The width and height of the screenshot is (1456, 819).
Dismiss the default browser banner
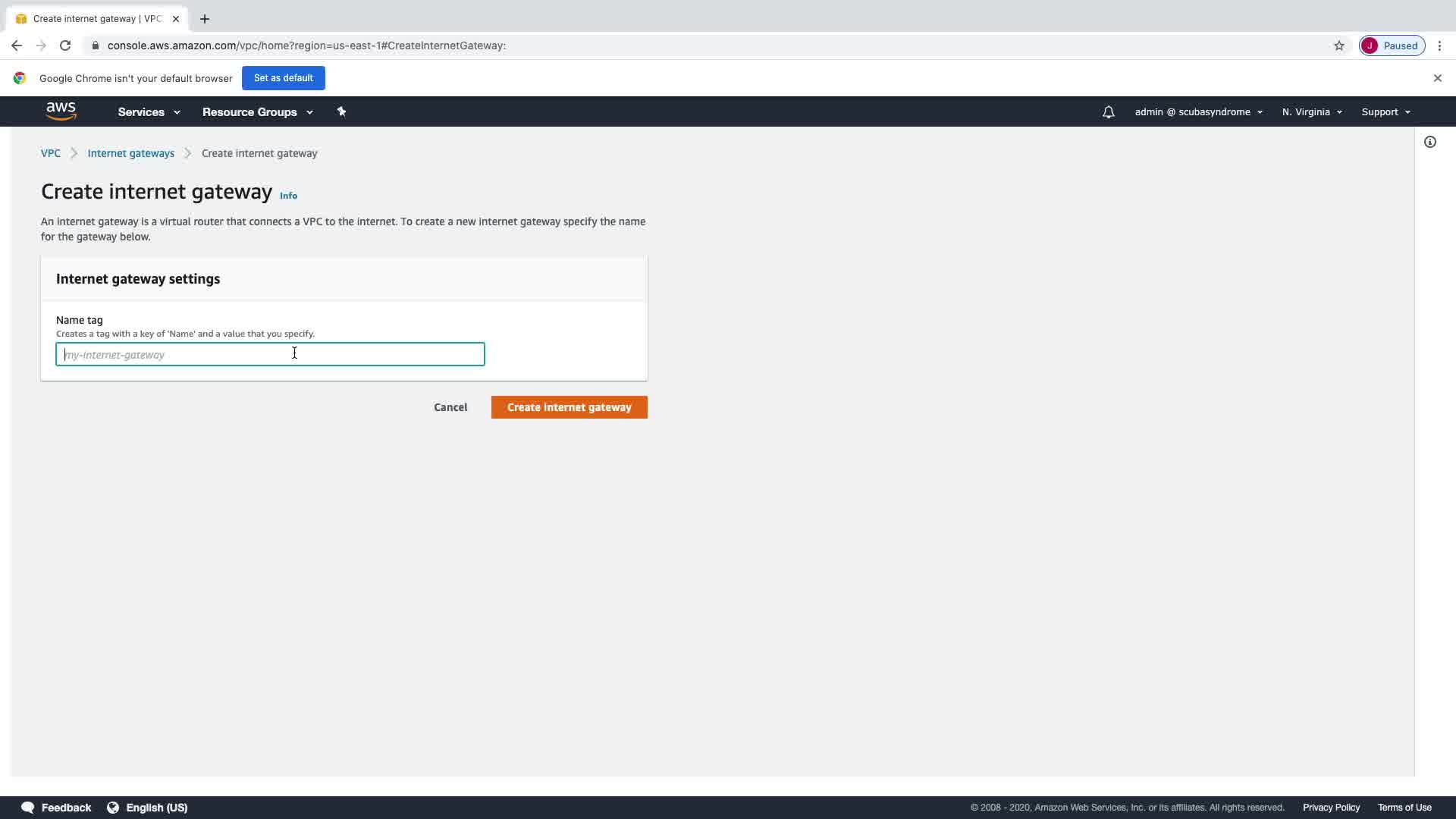click(1437, 78)
